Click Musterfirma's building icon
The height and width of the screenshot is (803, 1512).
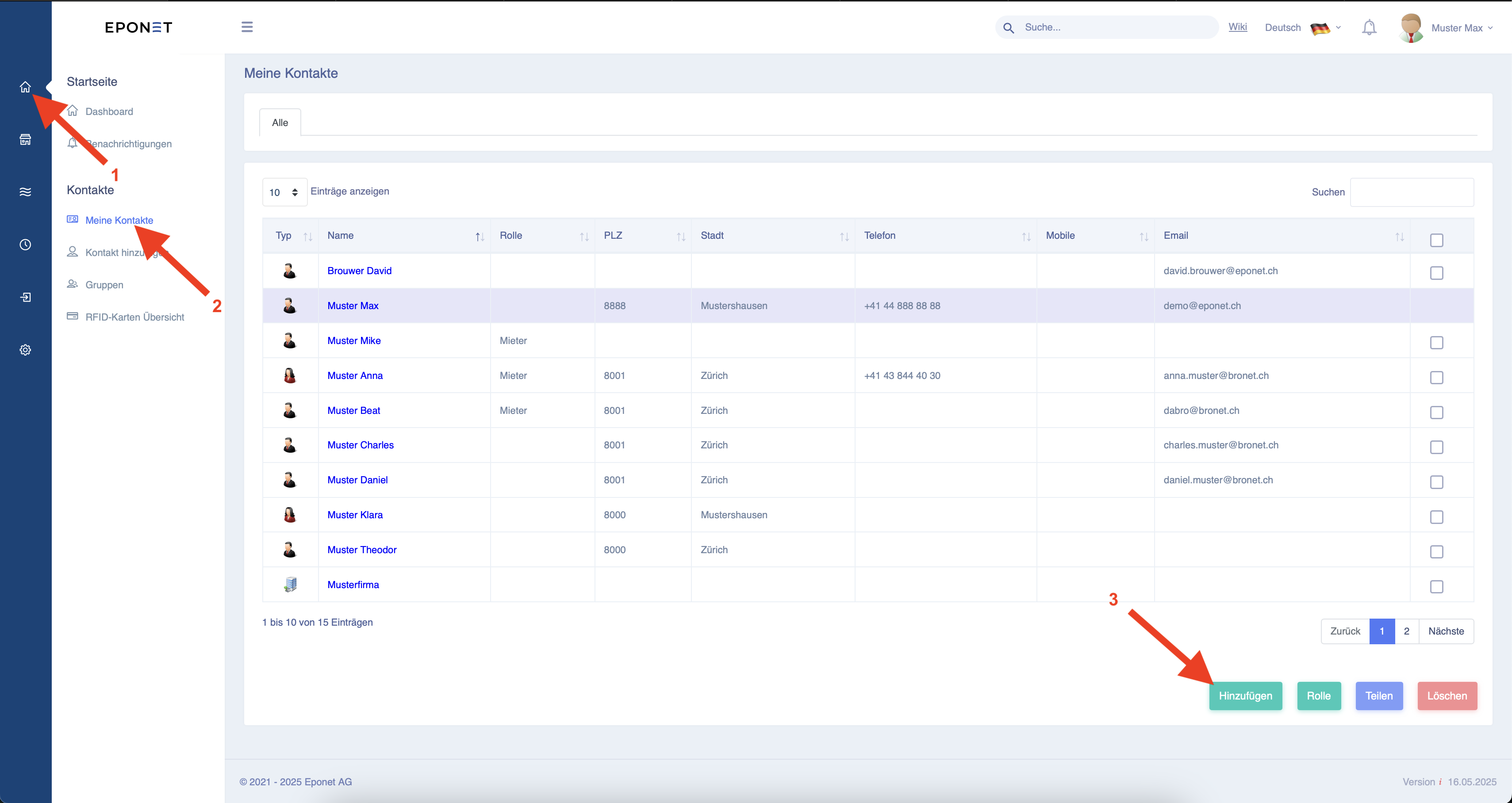[290, 585]
